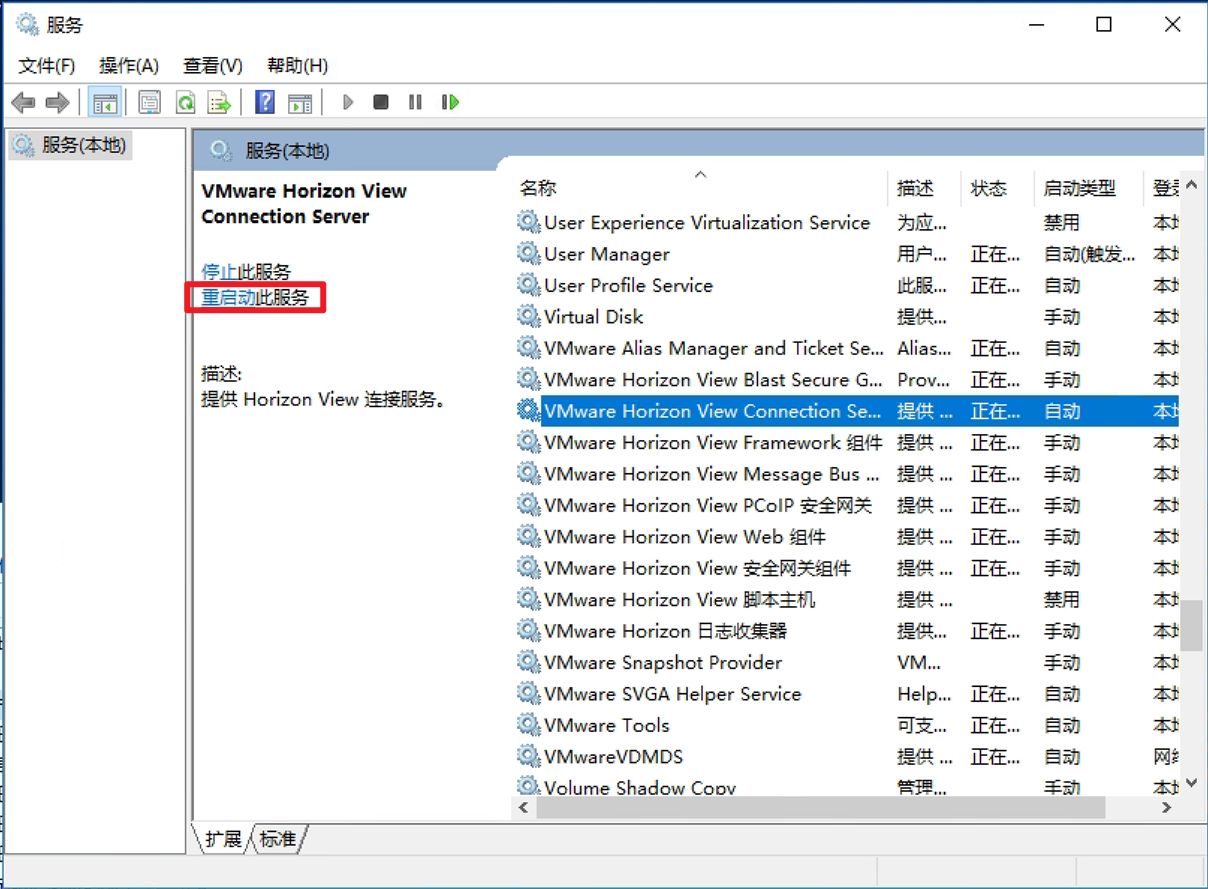Select VMware Alias Manager and Ticket Service row

click(x=847, y=348)
